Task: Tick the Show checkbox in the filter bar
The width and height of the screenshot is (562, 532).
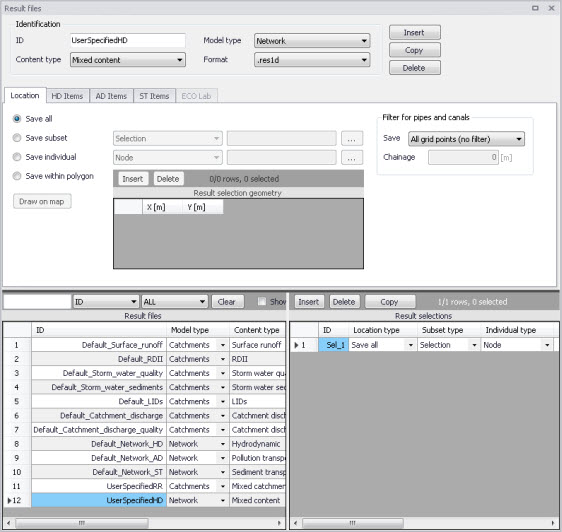Action: coord(262,301)
